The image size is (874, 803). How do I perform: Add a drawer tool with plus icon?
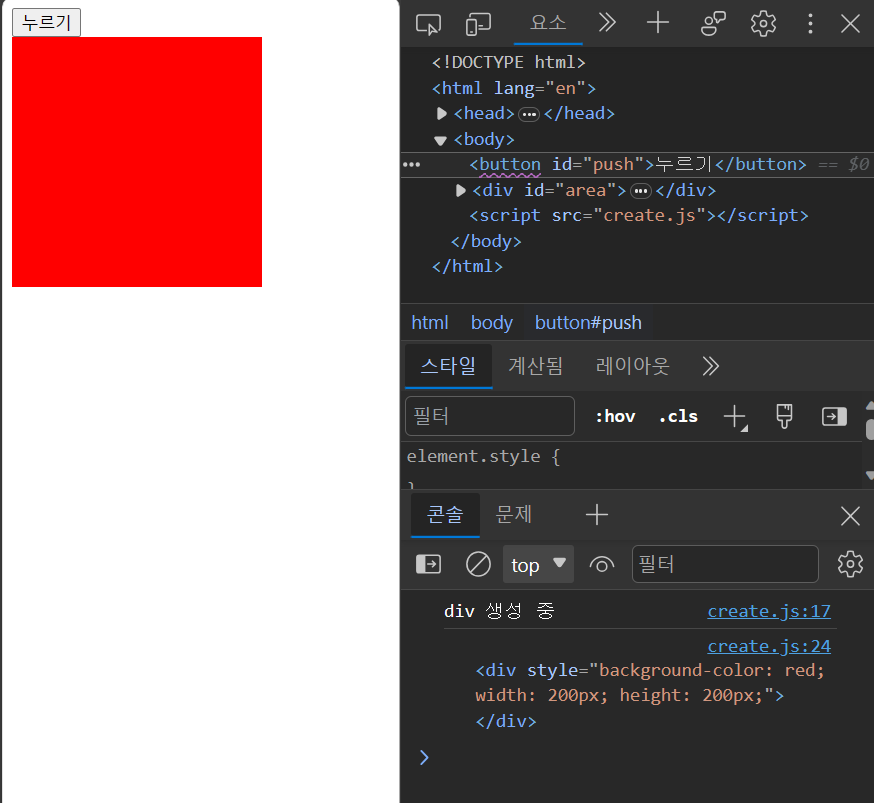596,515
